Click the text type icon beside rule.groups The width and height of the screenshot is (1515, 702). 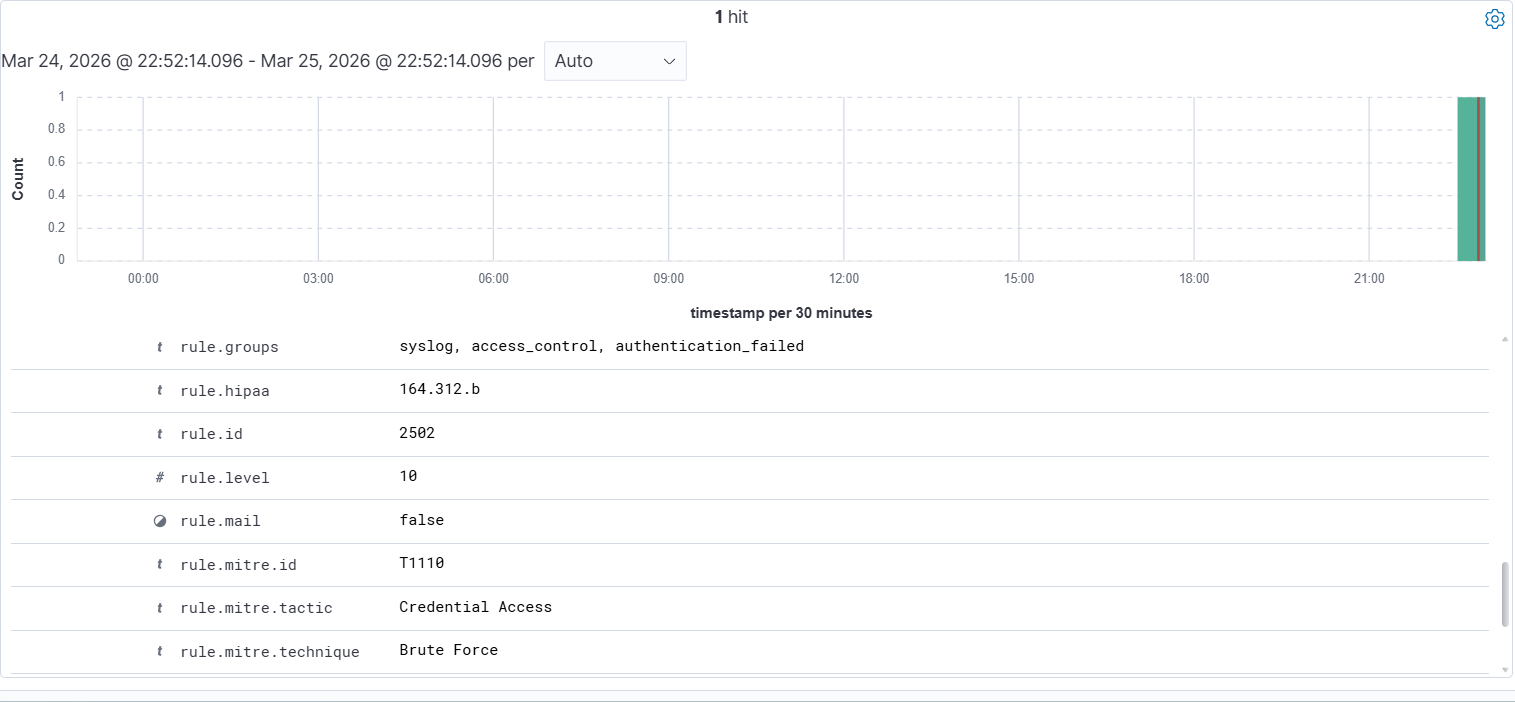(160, 347)
